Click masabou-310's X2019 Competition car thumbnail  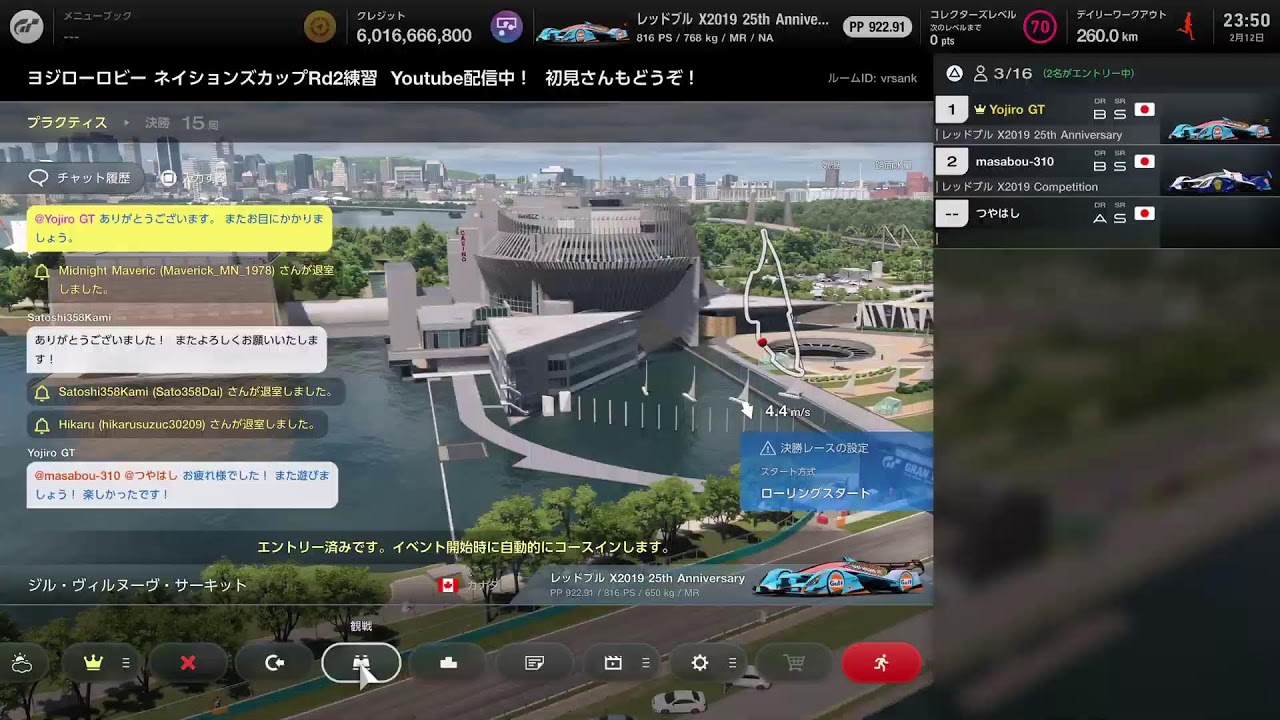pyautogui.click(x=1220, y=179)
